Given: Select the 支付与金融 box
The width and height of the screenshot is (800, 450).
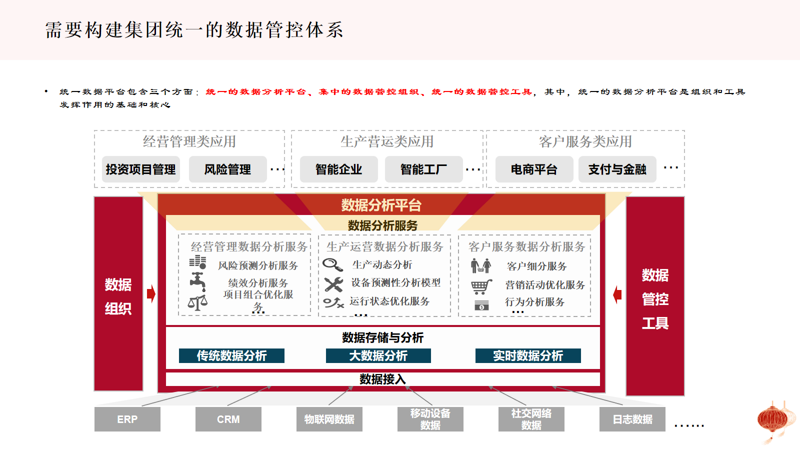Looking at the screenshot, I should click(x=617, y=169).
